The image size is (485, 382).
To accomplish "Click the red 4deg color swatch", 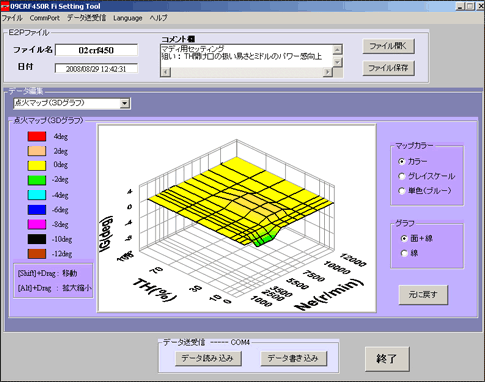I will coord(37,136).
